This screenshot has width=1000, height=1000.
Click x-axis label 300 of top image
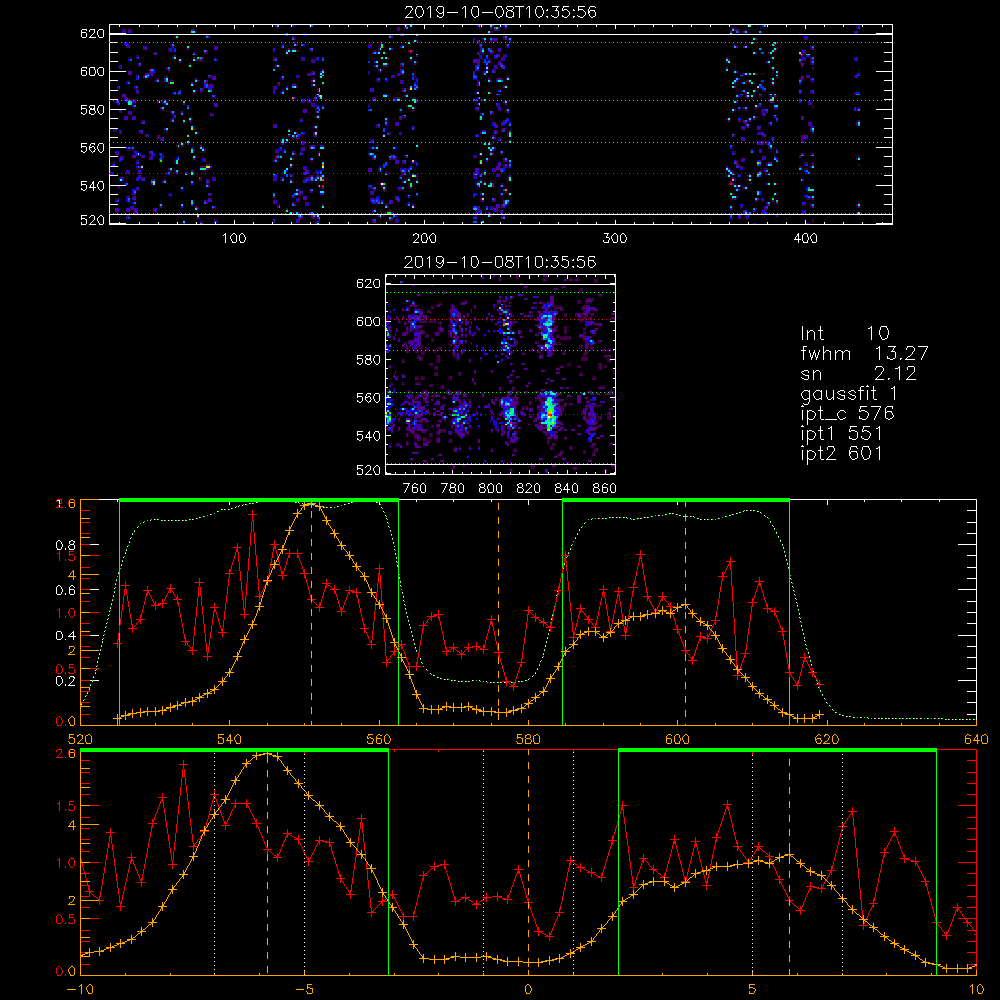(x=615, y=239)
